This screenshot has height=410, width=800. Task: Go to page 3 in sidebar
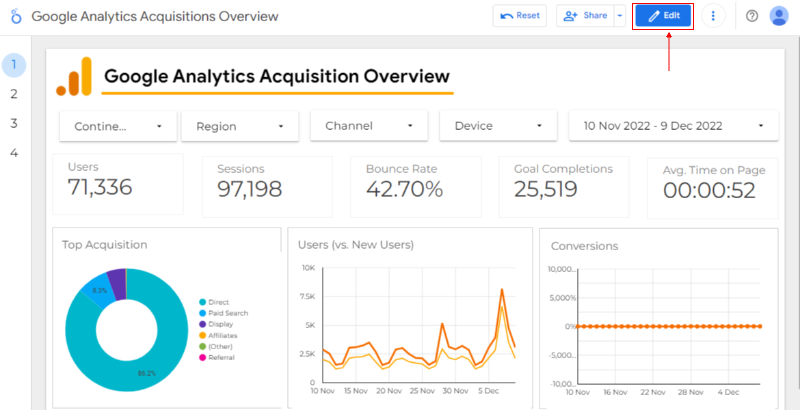14,123
